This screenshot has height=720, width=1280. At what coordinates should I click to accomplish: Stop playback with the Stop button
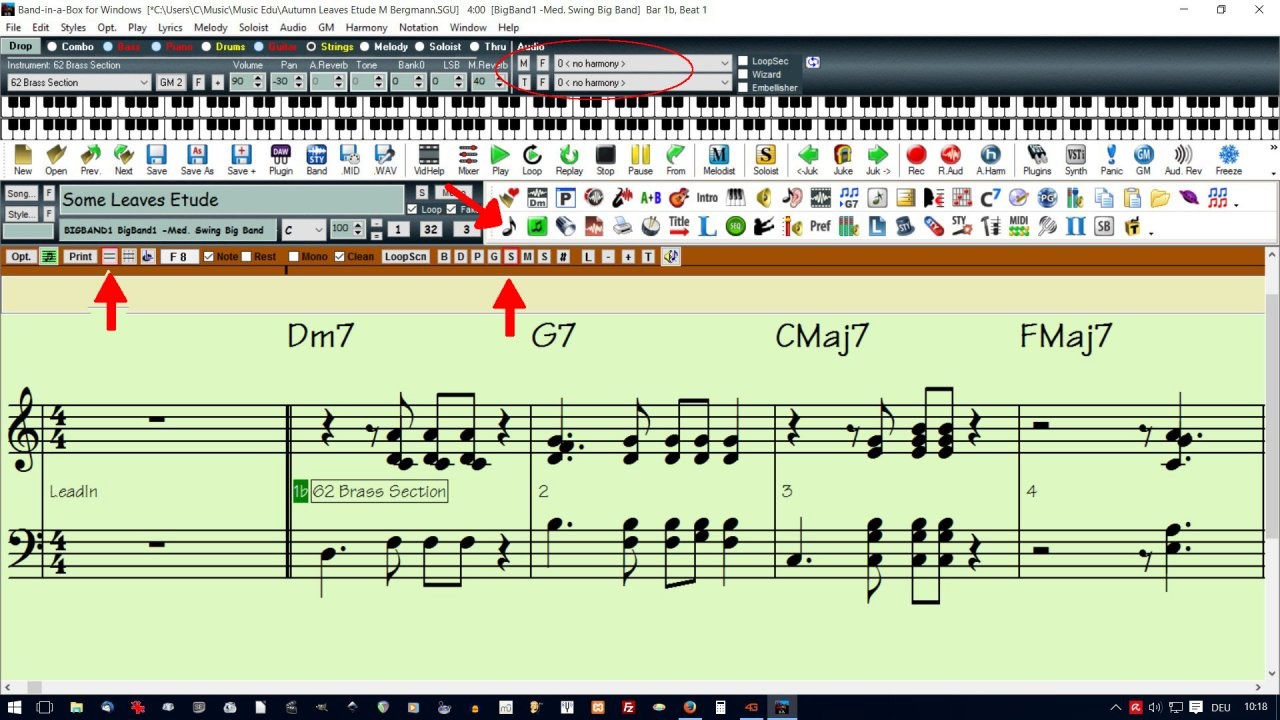pyautogui.click(x=605, y=160)
